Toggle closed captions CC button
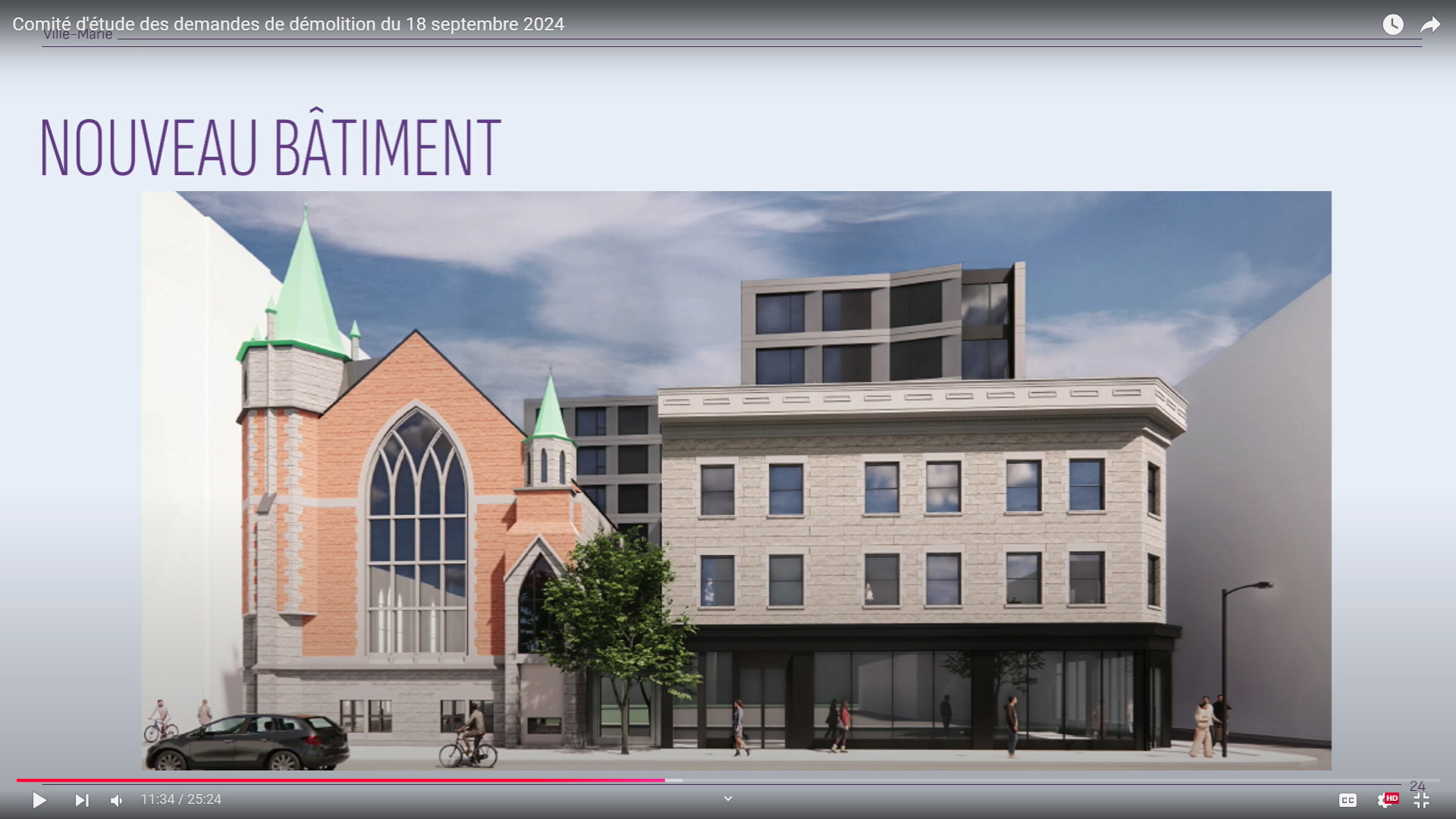 (x=1348, y=800)
